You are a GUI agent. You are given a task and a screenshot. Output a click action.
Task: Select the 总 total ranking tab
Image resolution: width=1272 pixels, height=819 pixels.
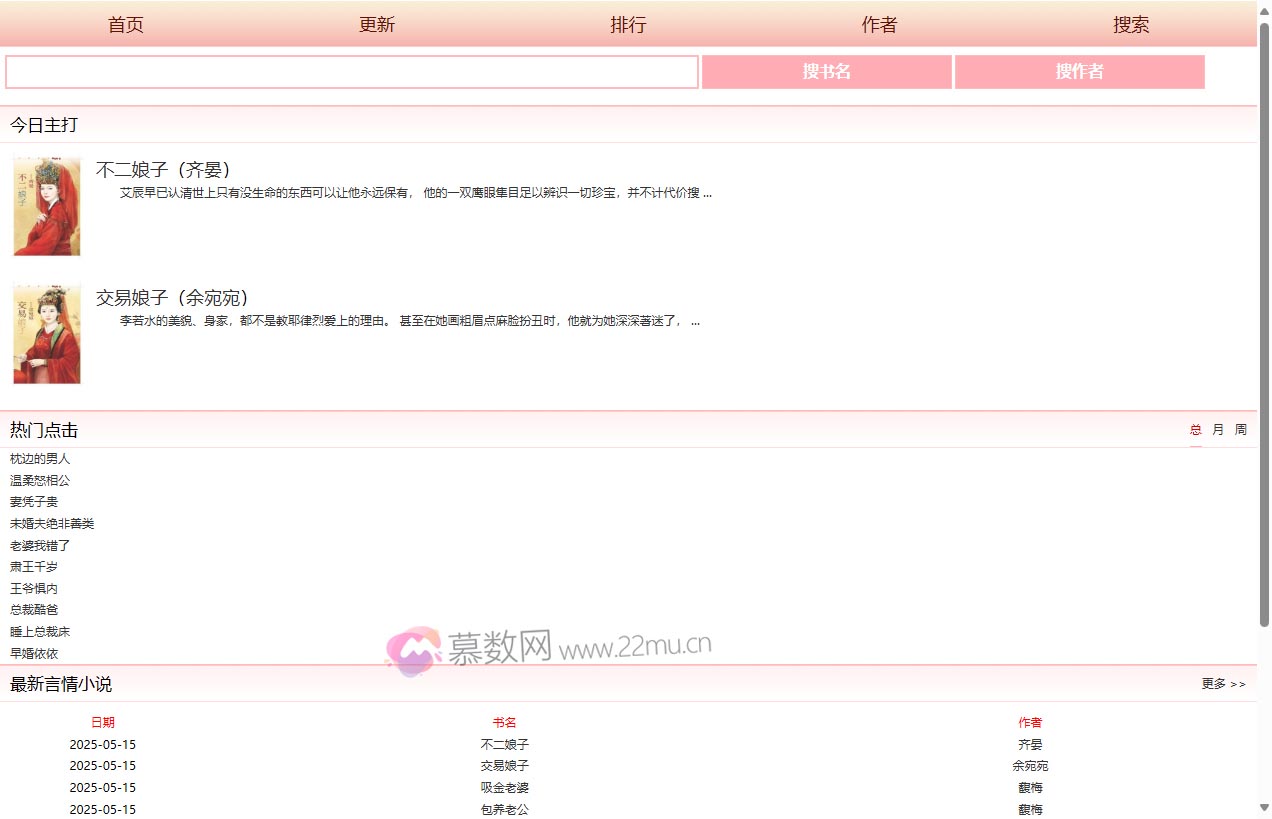tap(1194, 429)
